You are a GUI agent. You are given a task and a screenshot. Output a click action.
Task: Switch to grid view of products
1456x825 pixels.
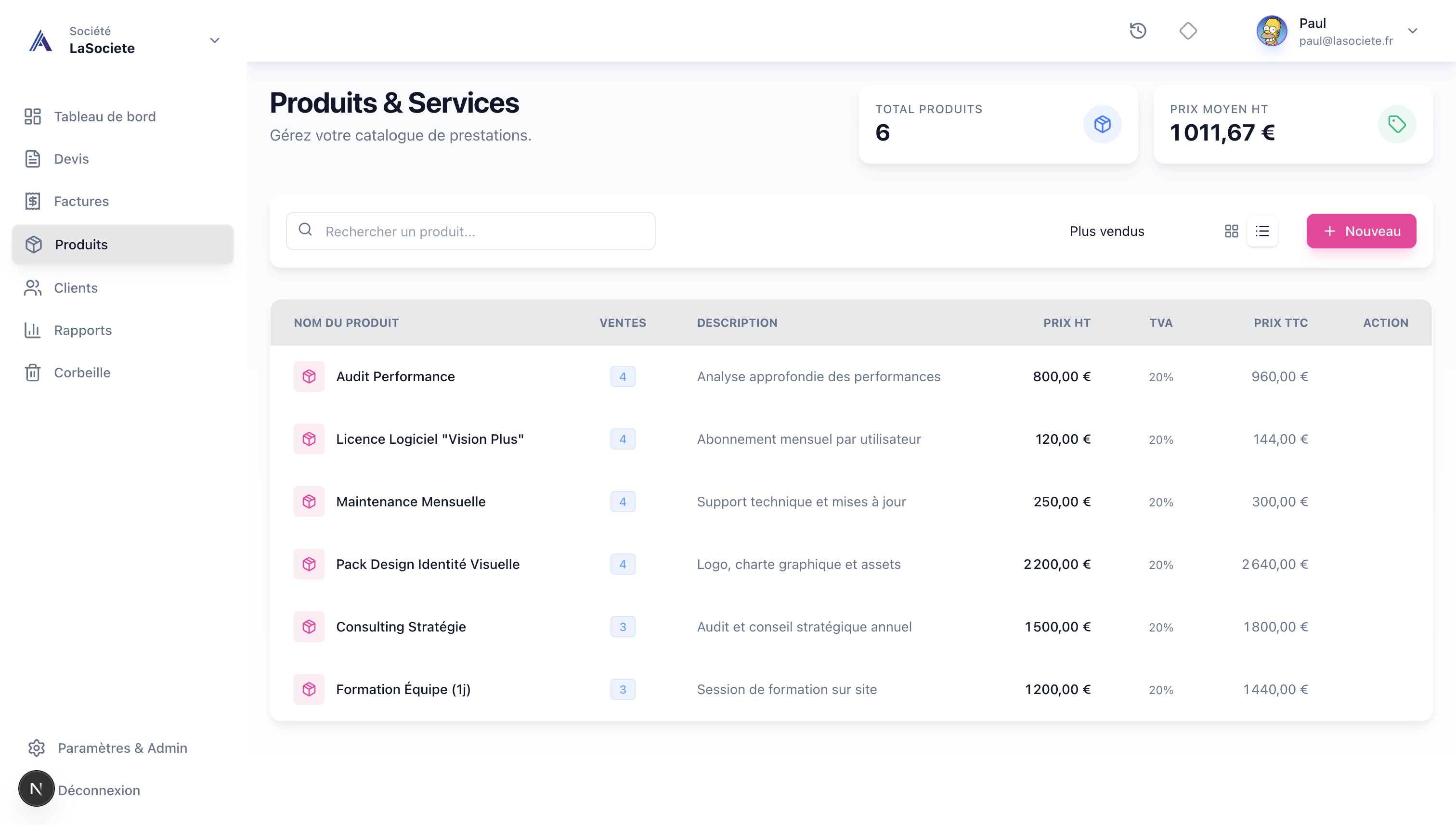point(1231,231)
